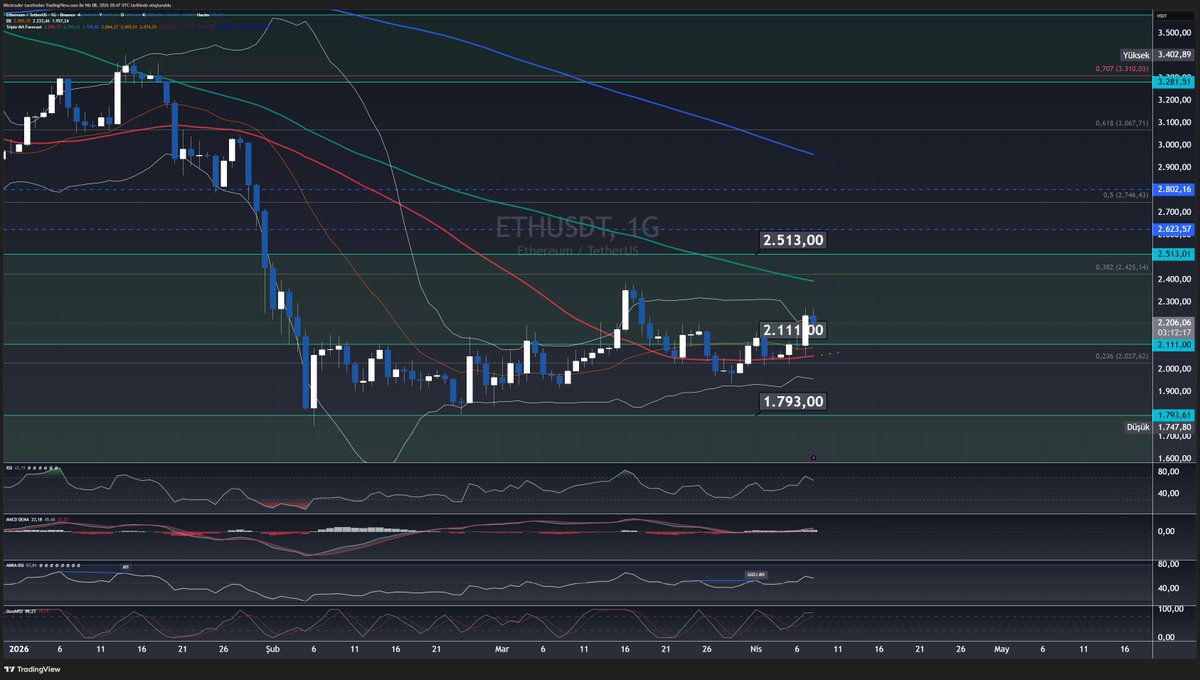Click the current price tag 2.206,06
This screenshot has height=680, width=1200.
click(x=1173, y=323)
